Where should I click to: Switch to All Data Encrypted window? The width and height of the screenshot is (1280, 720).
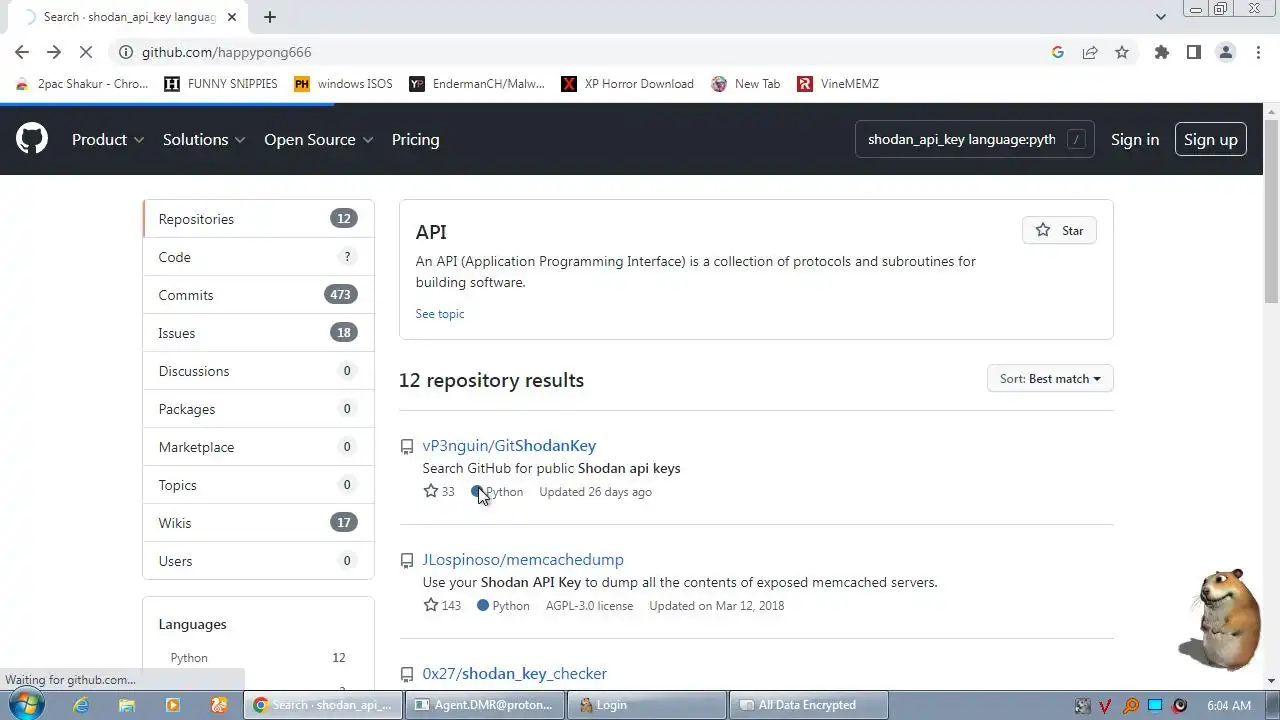pos(808,705)
